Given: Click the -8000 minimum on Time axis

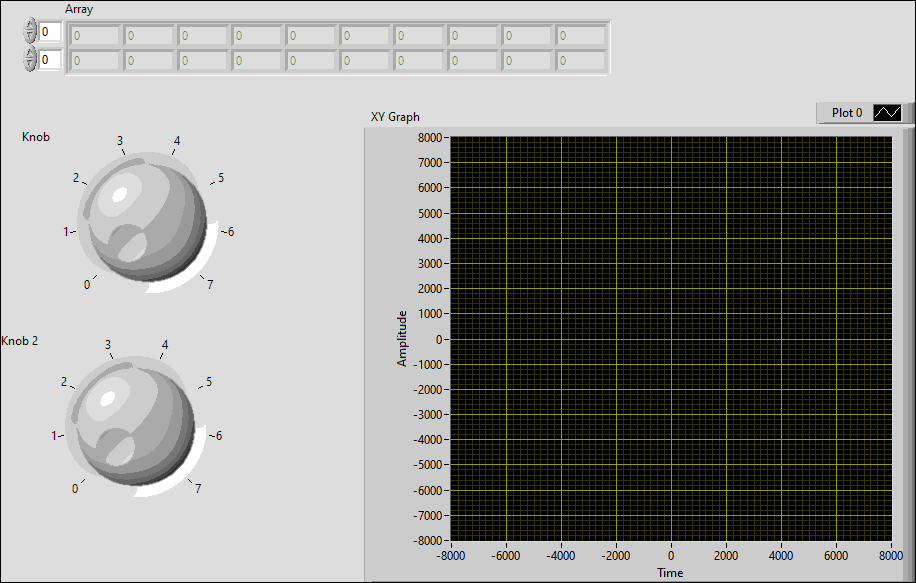Looking at the screenshot, I should [451, 556].
